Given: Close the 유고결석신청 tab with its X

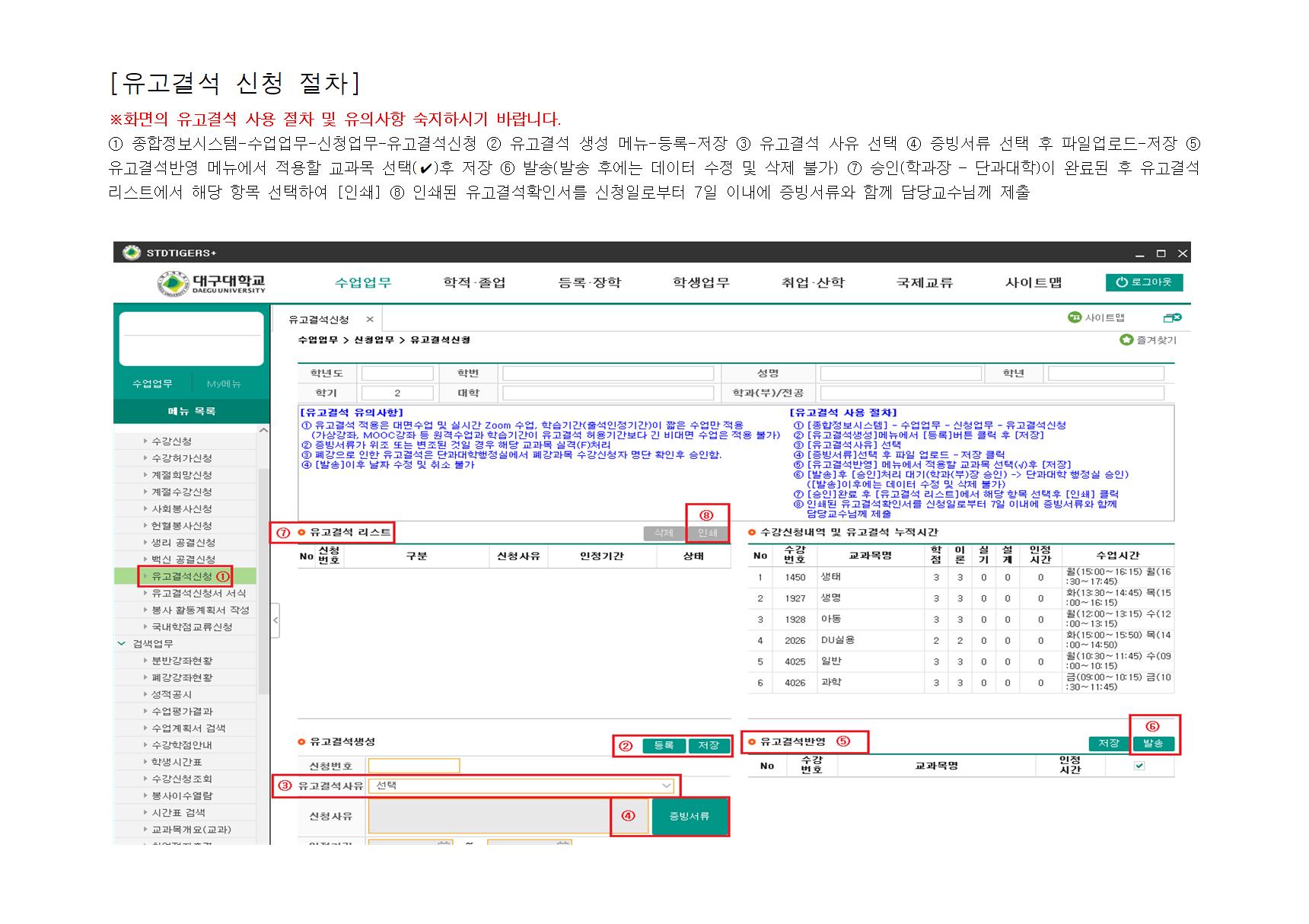Looking at the screenshot, I should pos(370,320).
